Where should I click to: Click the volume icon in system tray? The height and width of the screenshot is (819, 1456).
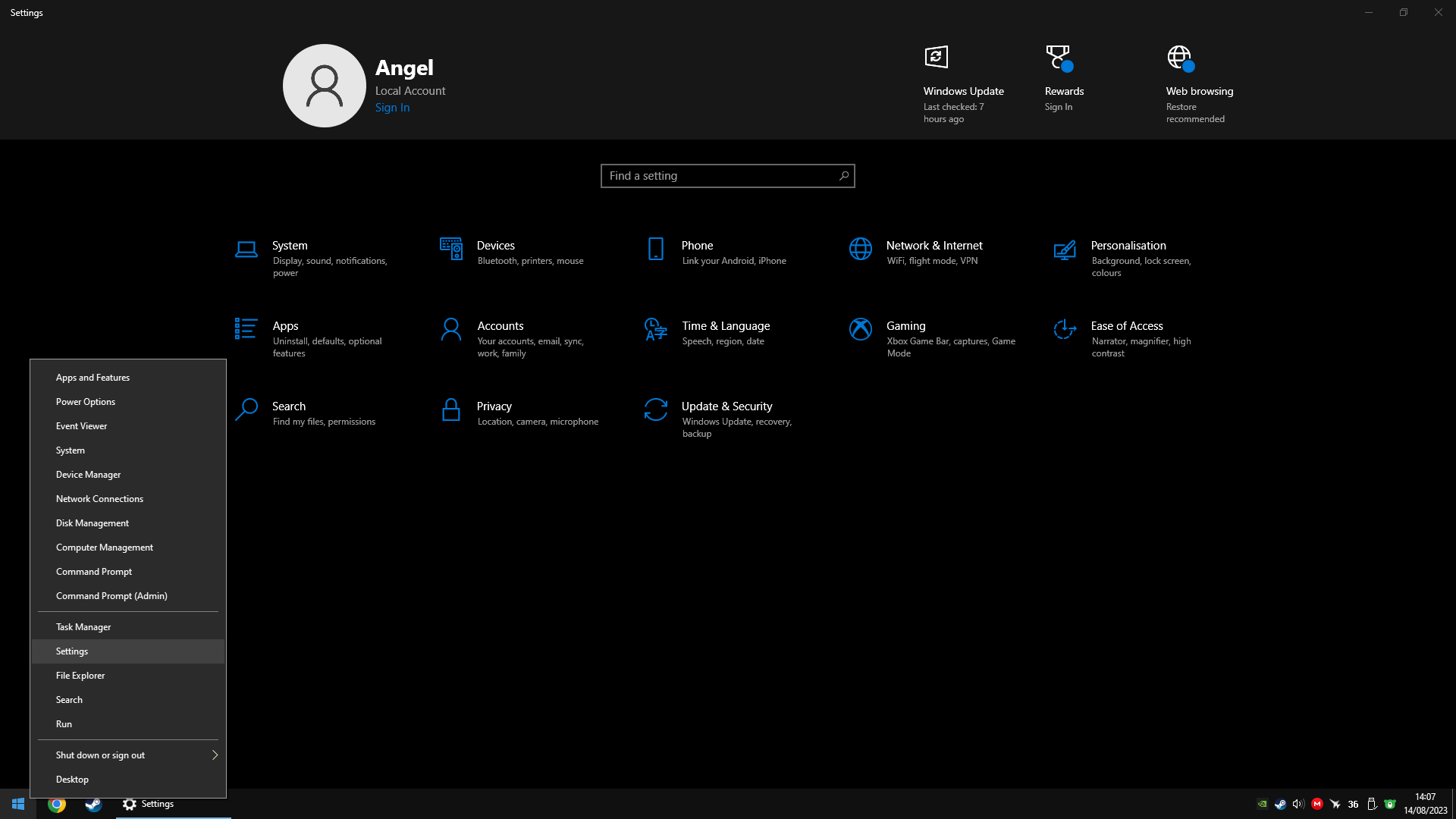pyautogui.click(x=1298, y=804)
